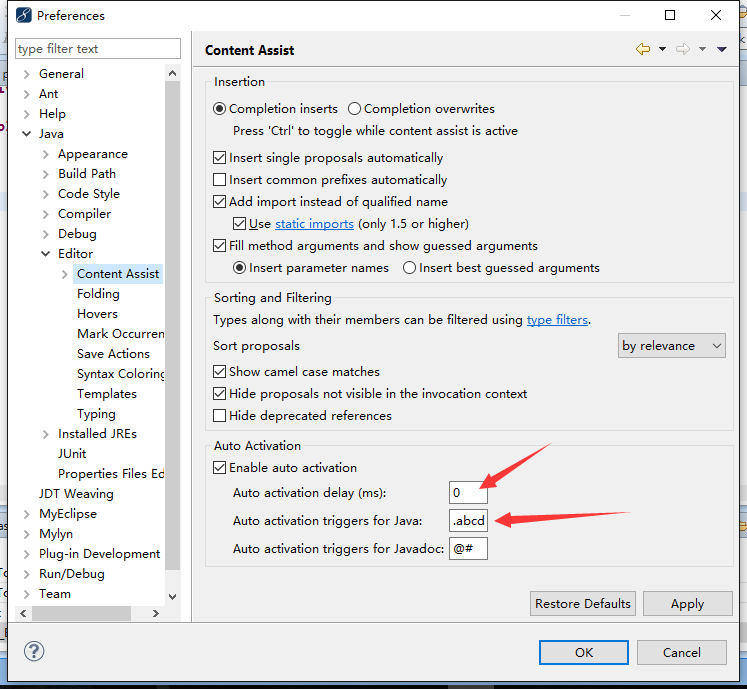Toggle Show camel case matches

219,372
